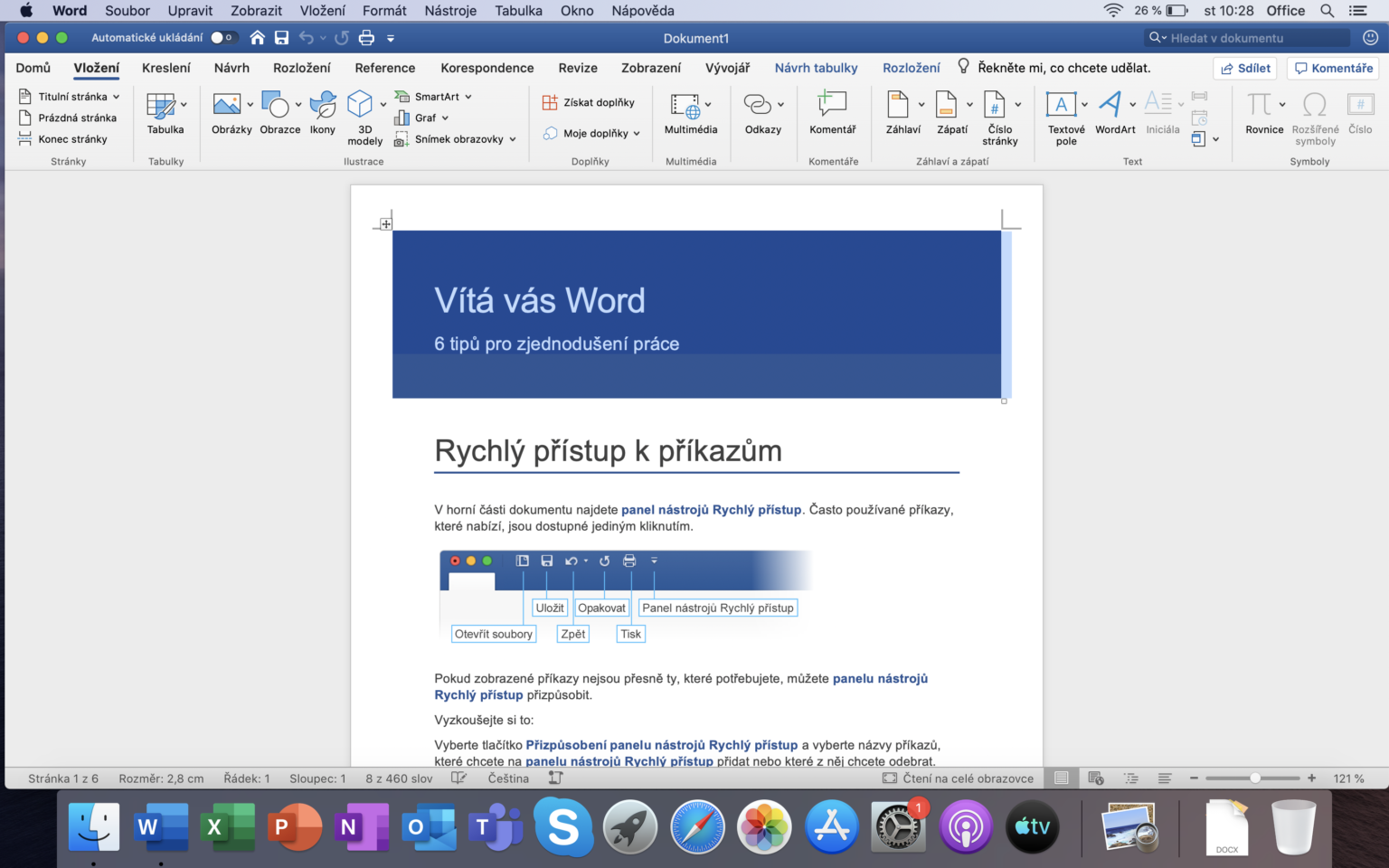Click the Hledat v dokumentu search field

pos(1248,37)
